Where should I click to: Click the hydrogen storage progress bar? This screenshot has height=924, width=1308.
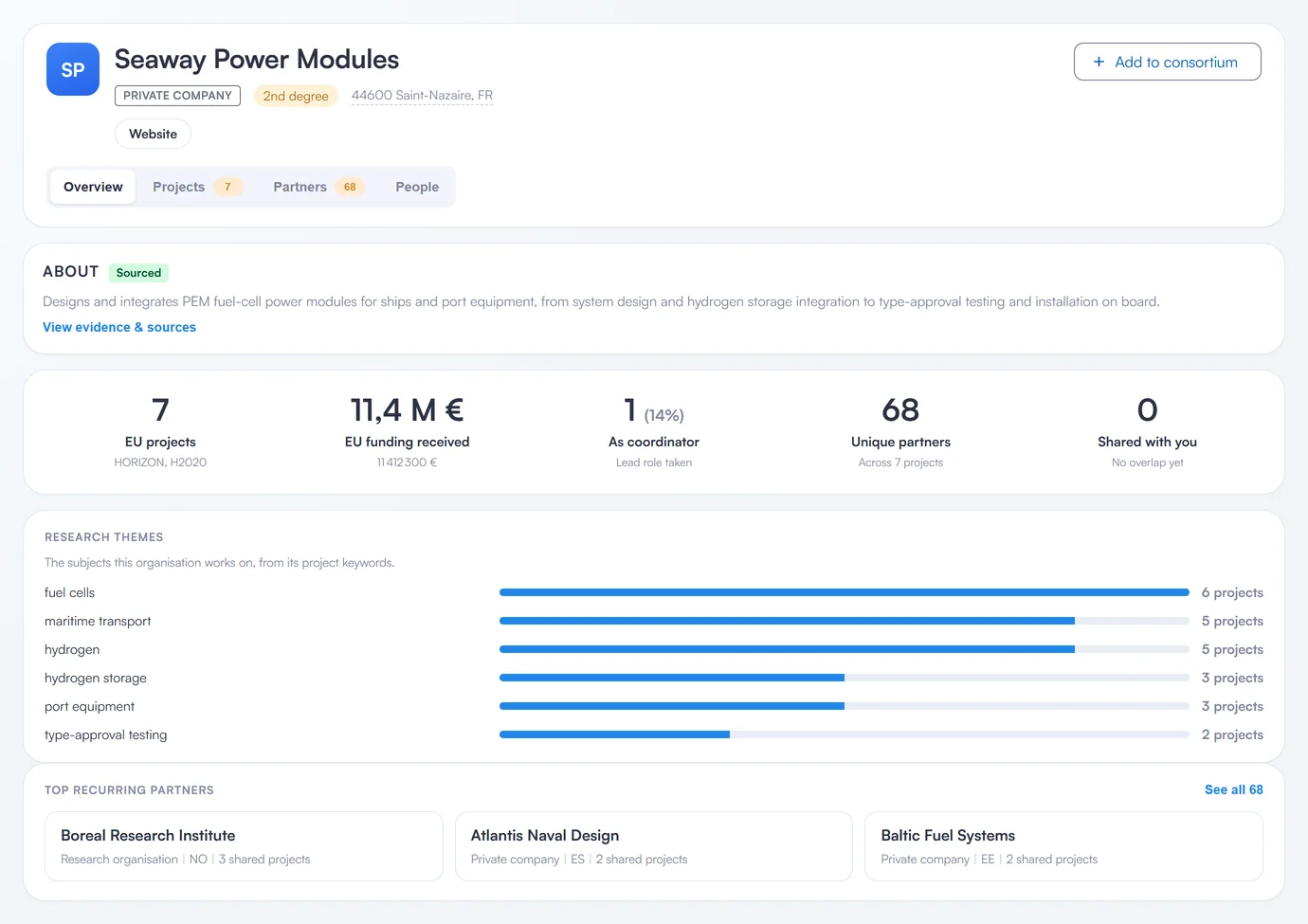pyautogui.click(x=844, y=678)
